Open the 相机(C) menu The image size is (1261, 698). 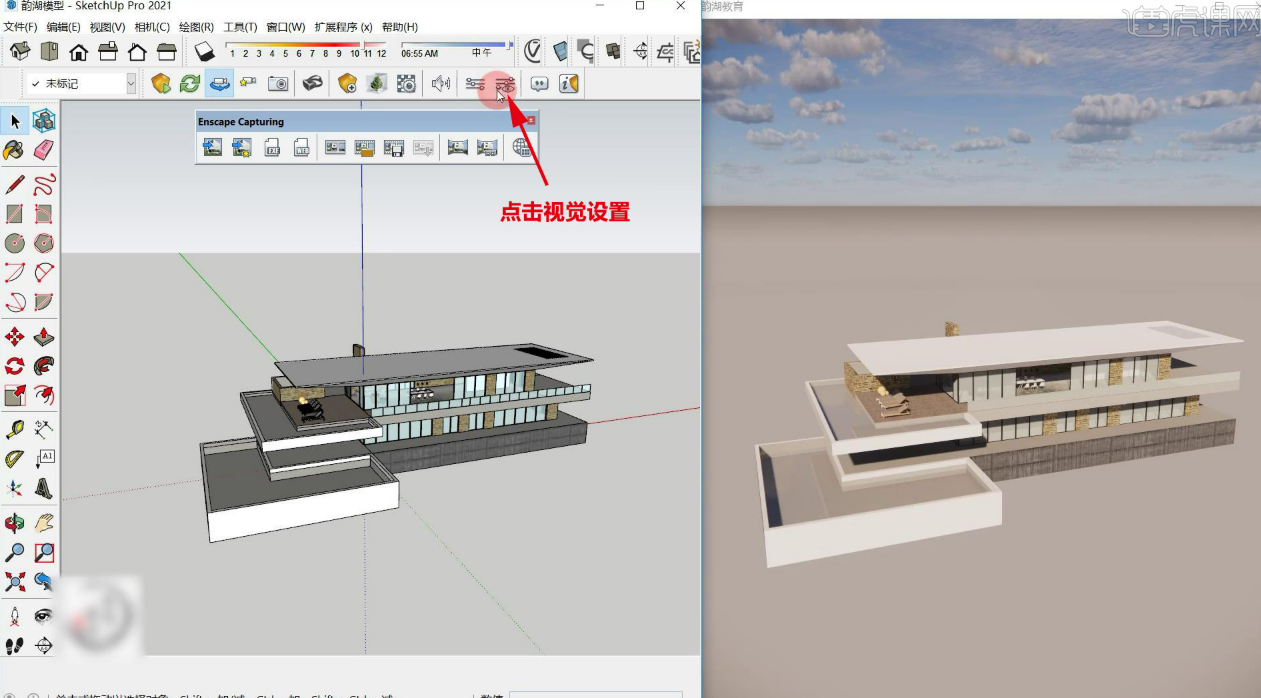[x=152, y=27]
